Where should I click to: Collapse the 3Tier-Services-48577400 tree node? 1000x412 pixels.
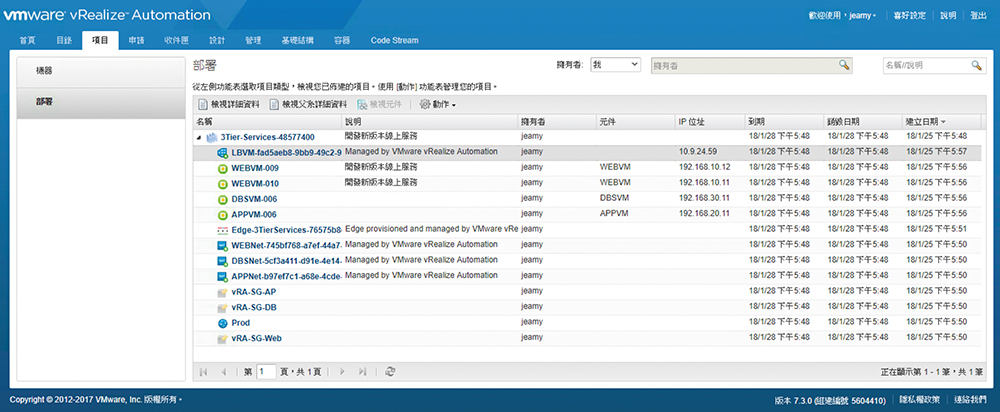click(x=198, y=137)
